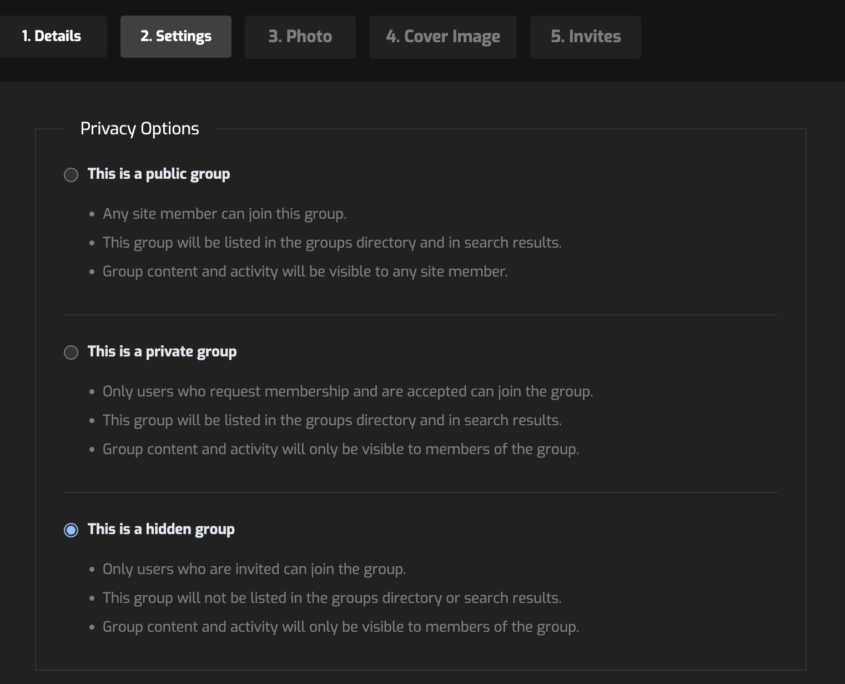Screen dimensions: 845x684
Task: Click the last bullet under private group
Action: (340, 449)
